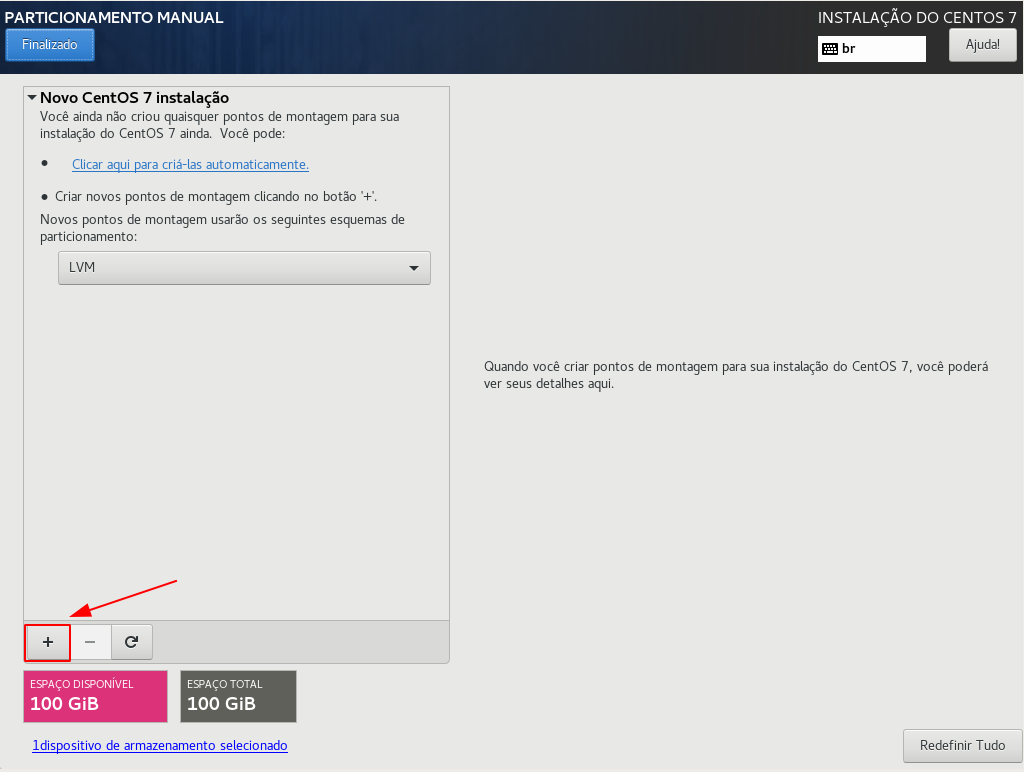The height and width of the screenshot is (772, 1024).
Task: Click the keyboard icon beside br
Action: pos(829,49)
